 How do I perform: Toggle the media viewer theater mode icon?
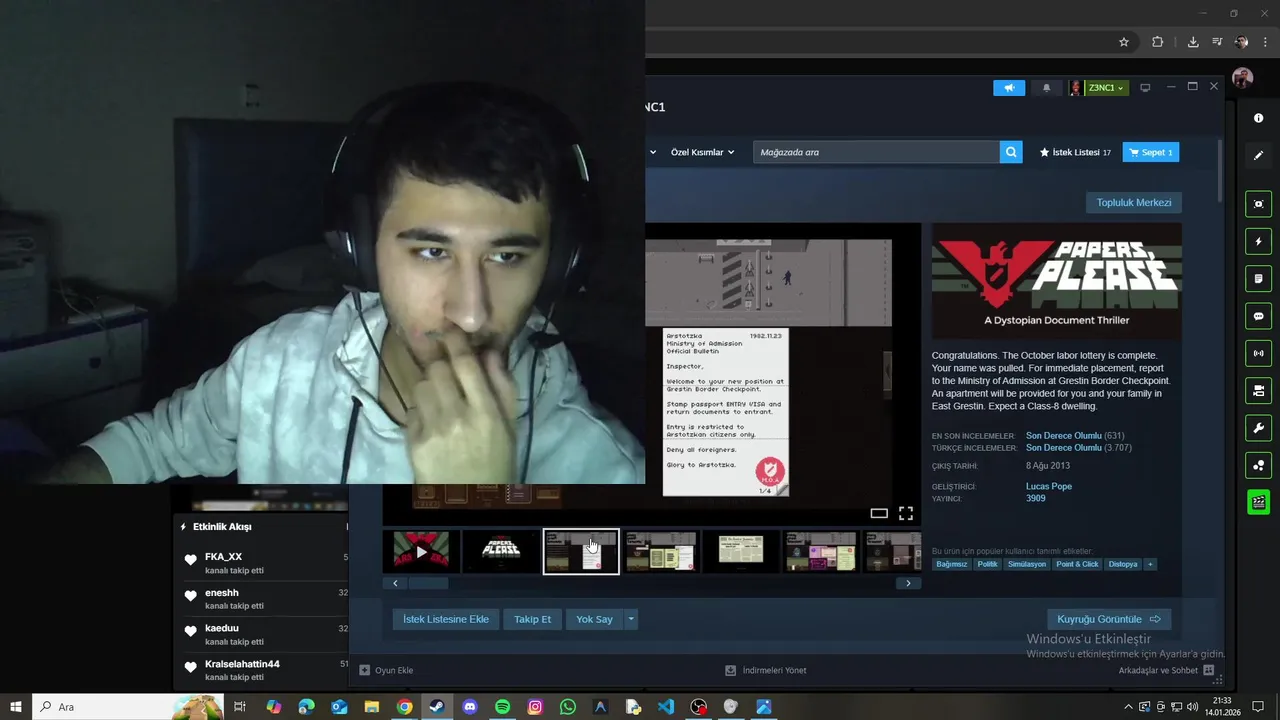point(879,513)
